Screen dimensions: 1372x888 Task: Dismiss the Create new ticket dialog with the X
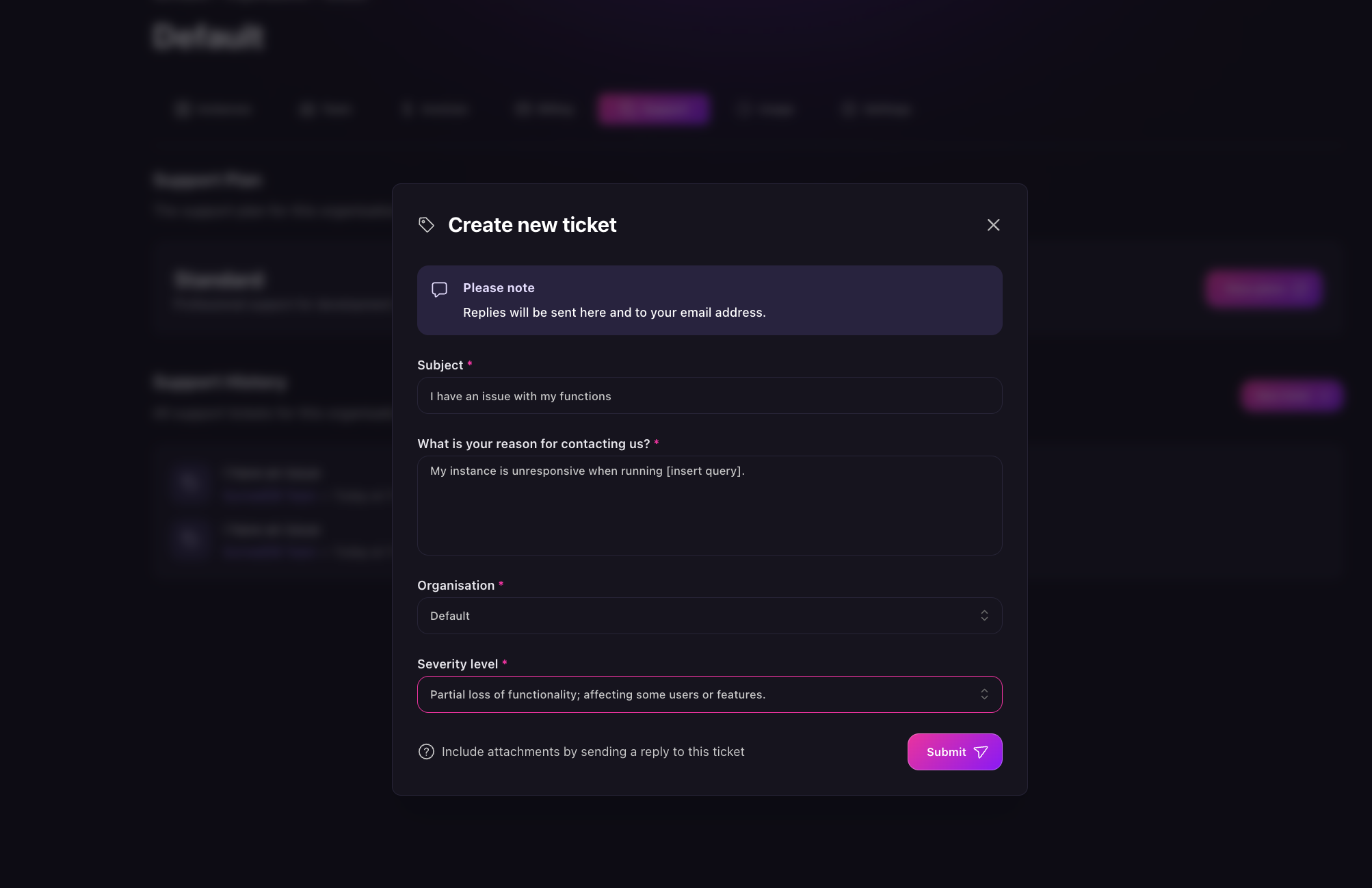coord(993,224)
